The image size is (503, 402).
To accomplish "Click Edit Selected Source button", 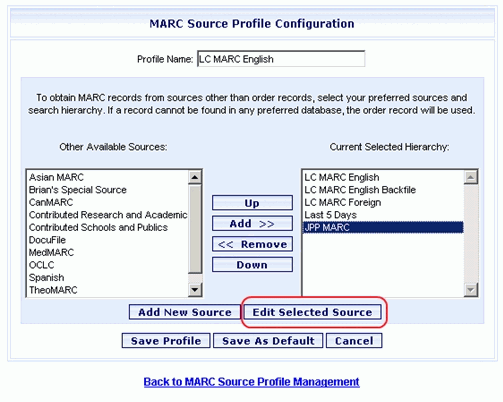I will coord(312,312).
